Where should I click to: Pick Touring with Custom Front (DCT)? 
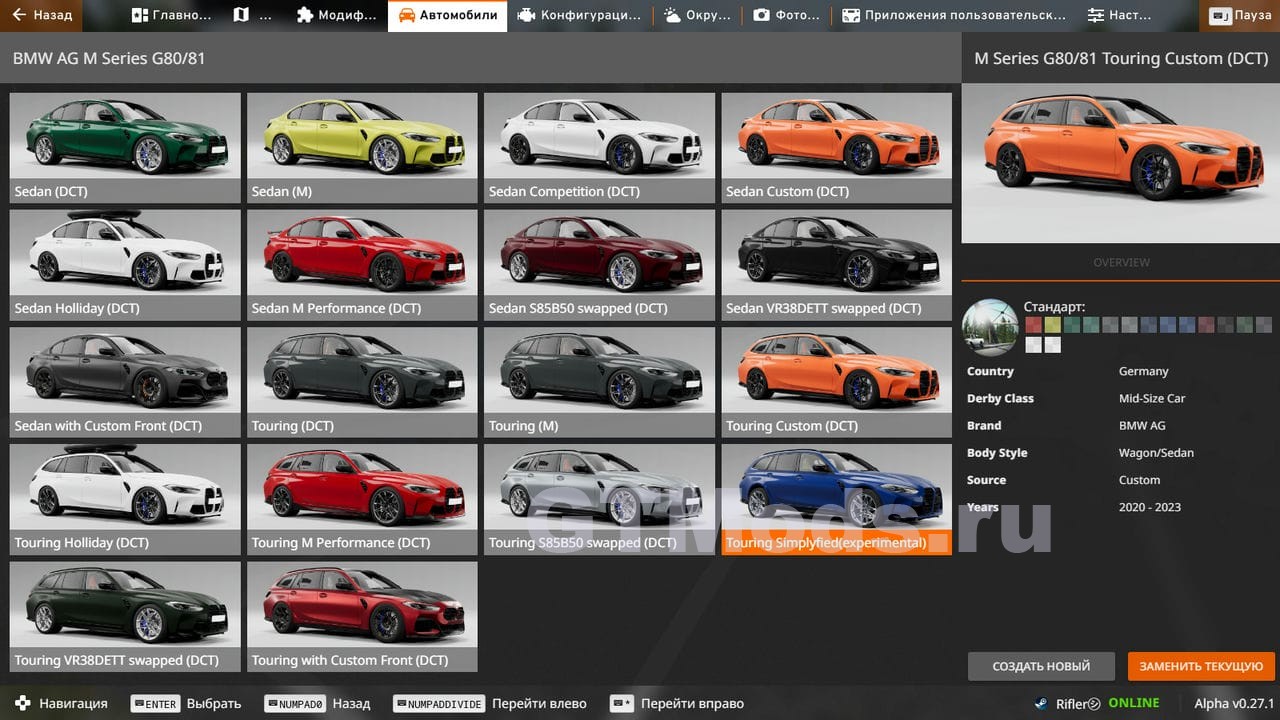click(362, 616)
